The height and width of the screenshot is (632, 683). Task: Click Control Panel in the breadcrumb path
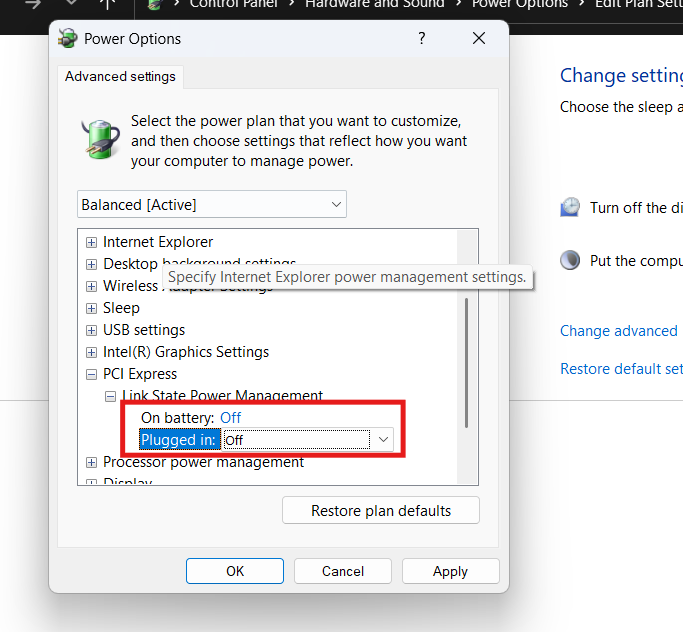[x=233, y=4]
